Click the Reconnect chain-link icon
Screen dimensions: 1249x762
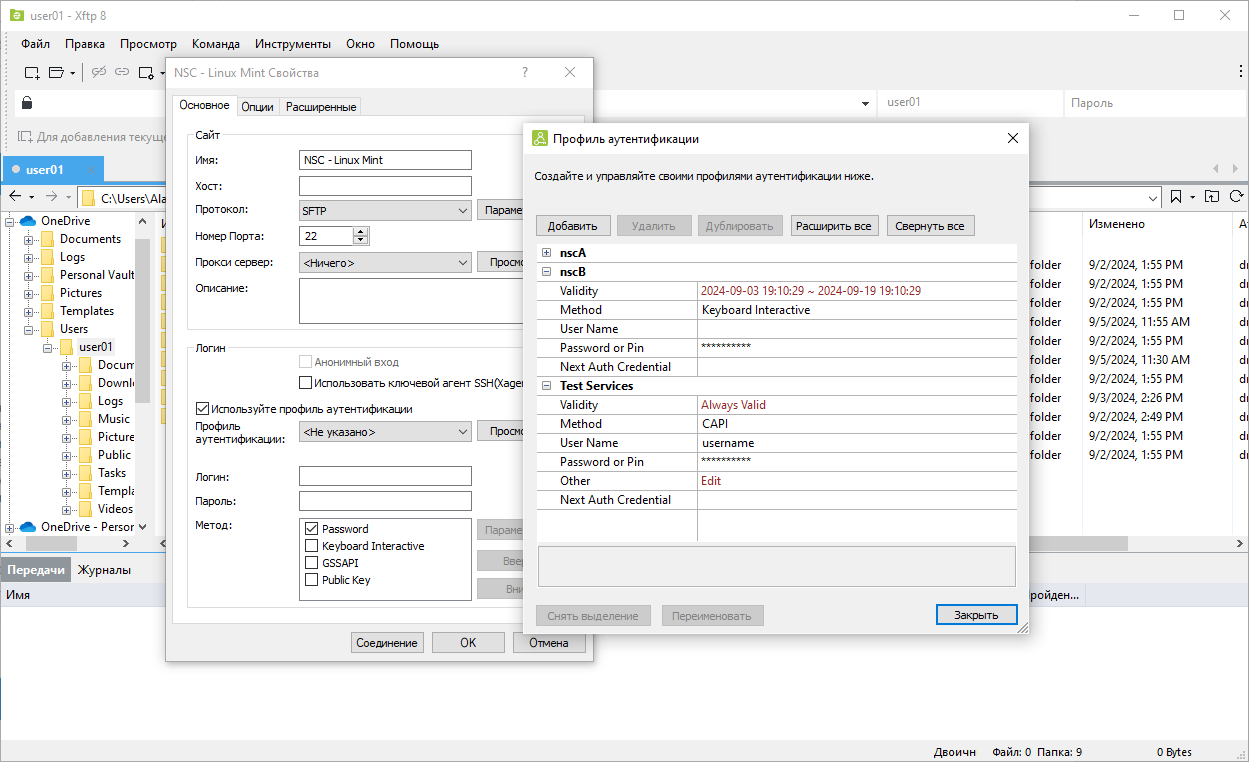click(x=122, y=72)
